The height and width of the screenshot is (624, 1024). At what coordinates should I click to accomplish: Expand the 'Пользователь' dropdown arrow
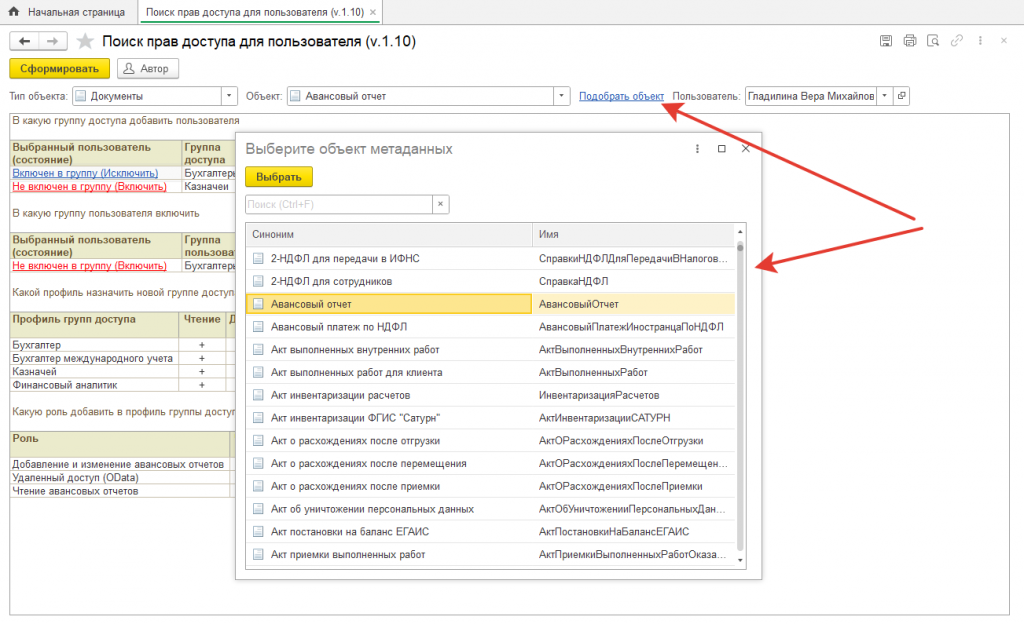click(884, 96)
